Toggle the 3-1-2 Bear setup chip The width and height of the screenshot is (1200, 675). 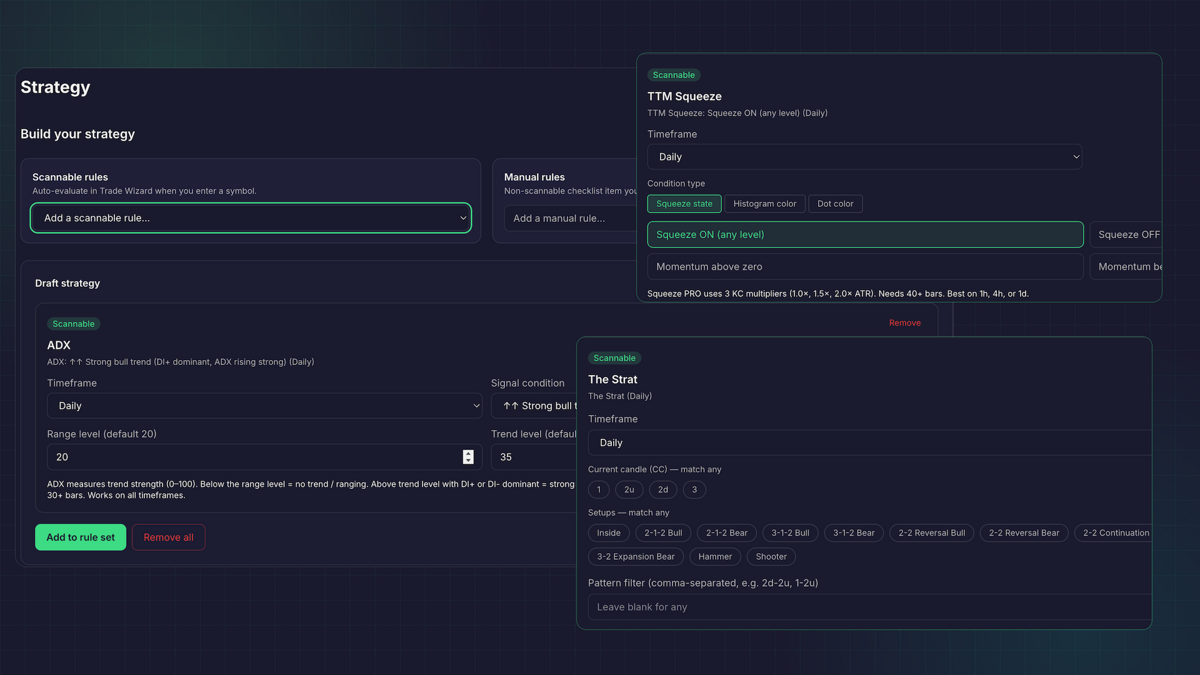(x=854, y=533)
